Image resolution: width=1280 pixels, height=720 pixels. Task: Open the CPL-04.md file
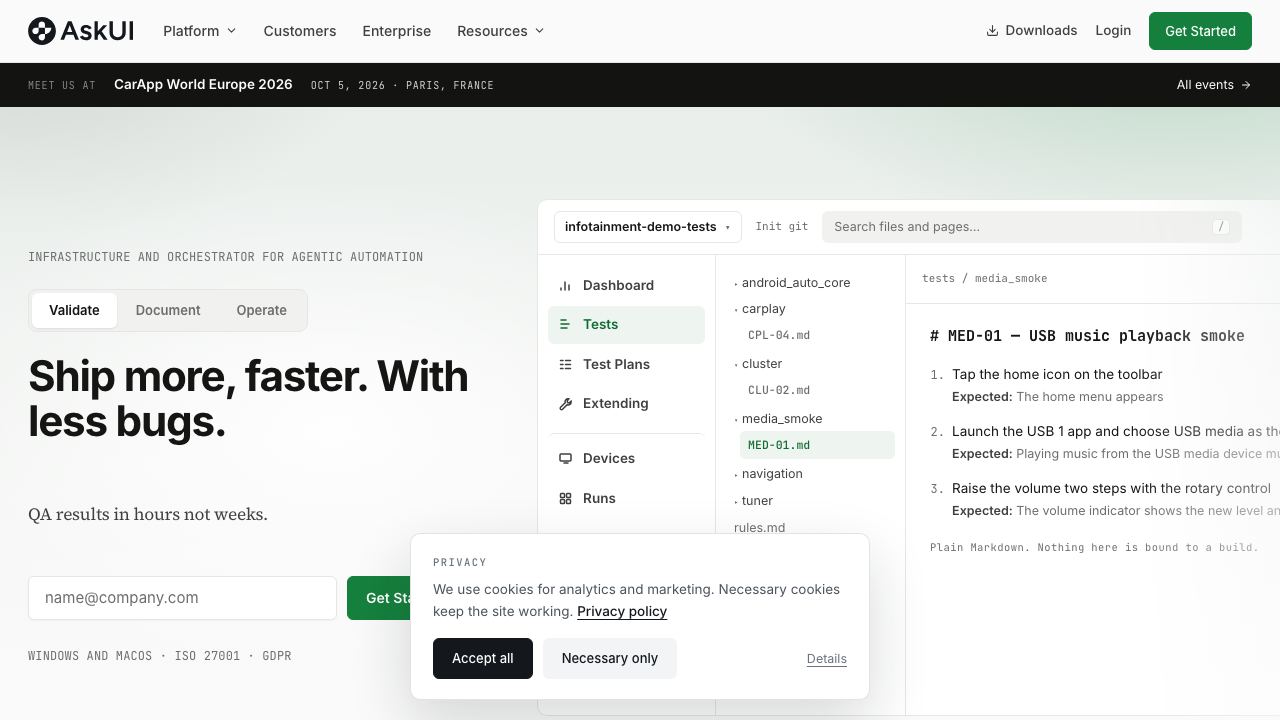[779, 336]
